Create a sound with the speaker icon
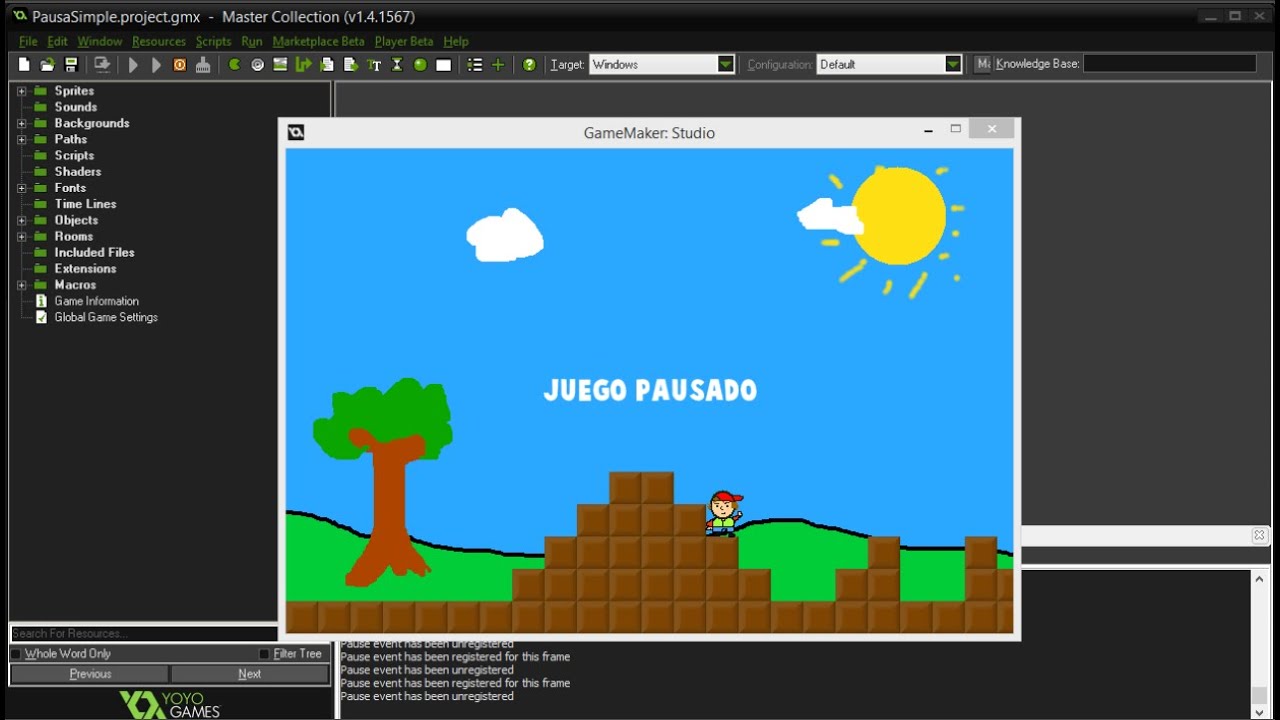 click(x=257, y=65)
